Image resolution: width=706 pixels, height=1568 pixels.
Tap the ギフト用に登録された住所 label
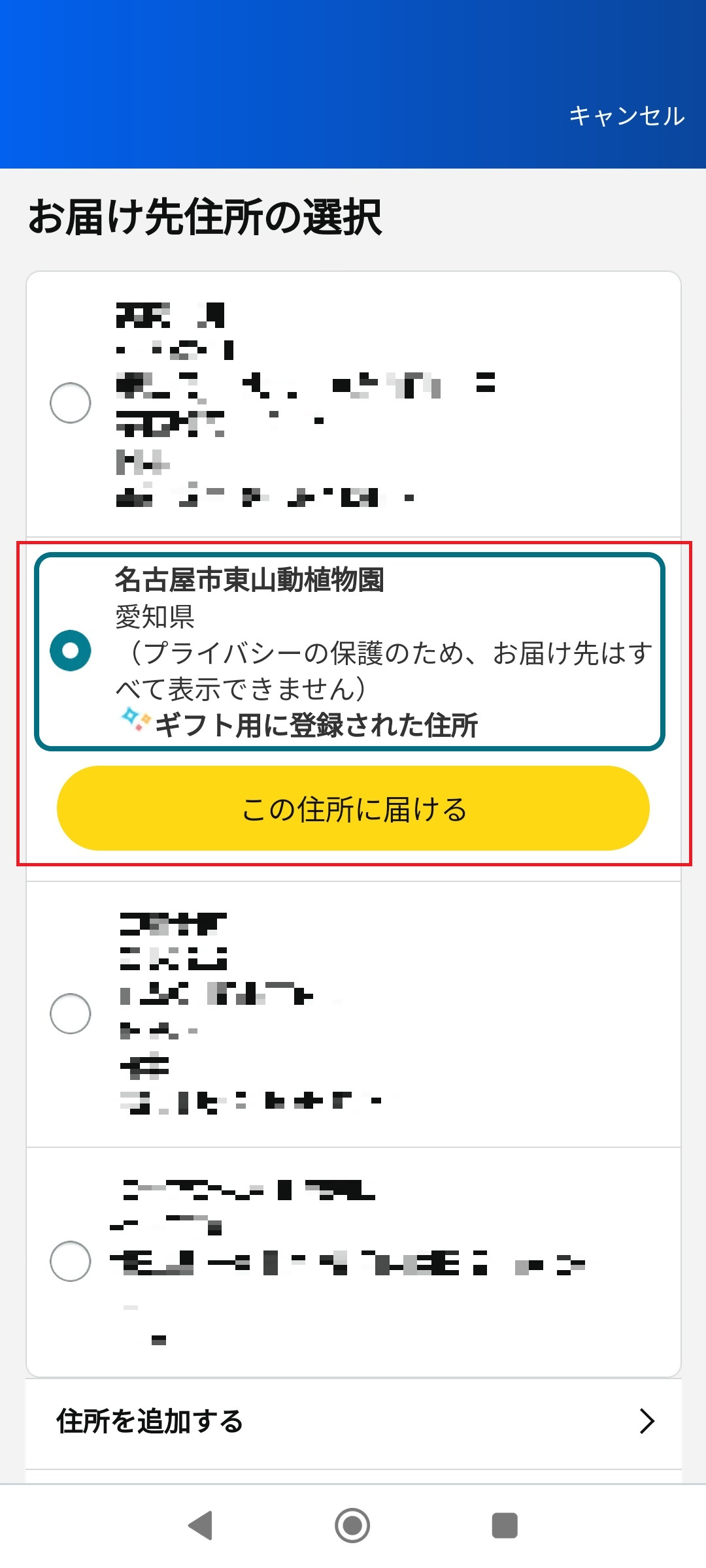(316, 725)
